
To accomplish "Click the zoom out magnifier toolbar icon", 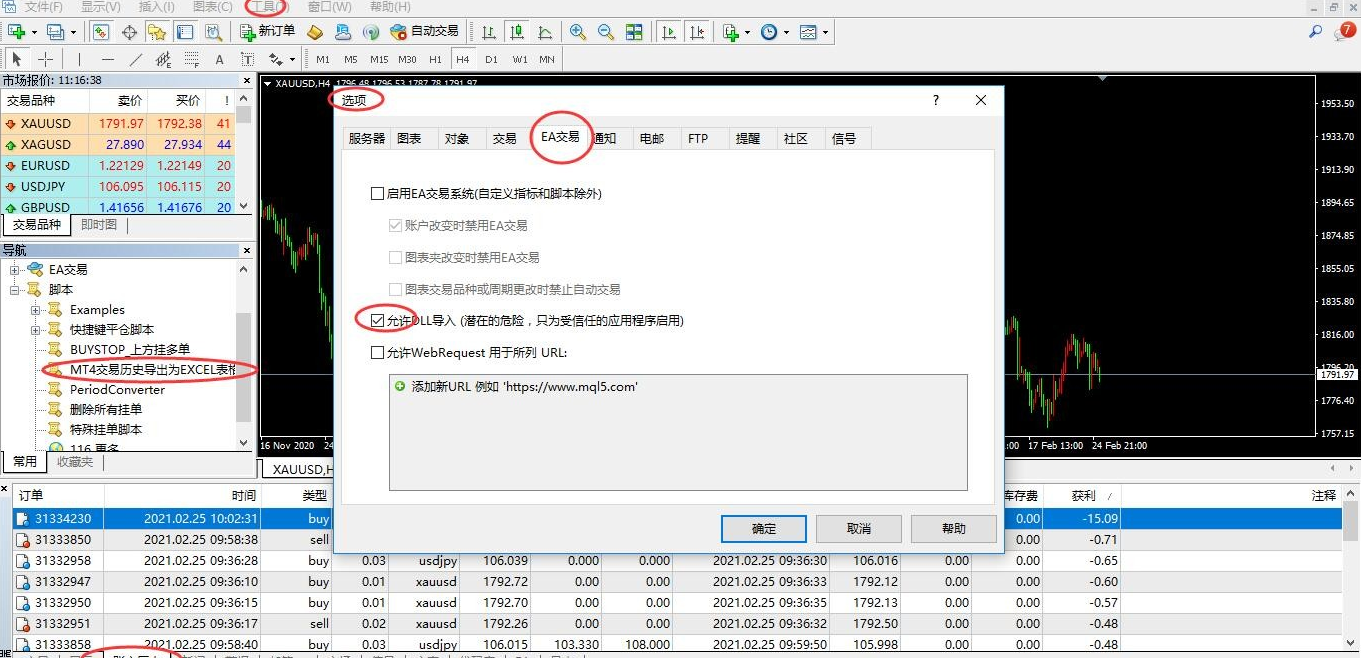I will [x=605, y=32].
